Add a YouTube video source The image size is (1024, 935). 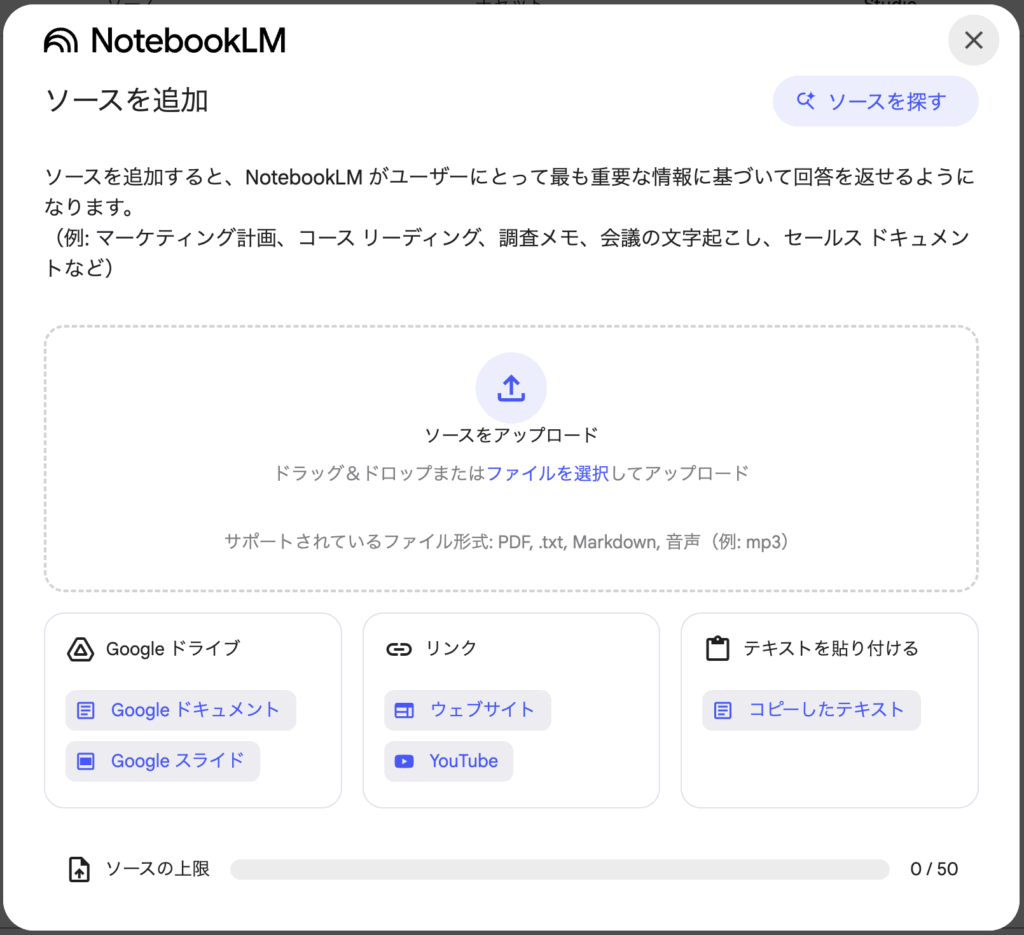point(449,761)
